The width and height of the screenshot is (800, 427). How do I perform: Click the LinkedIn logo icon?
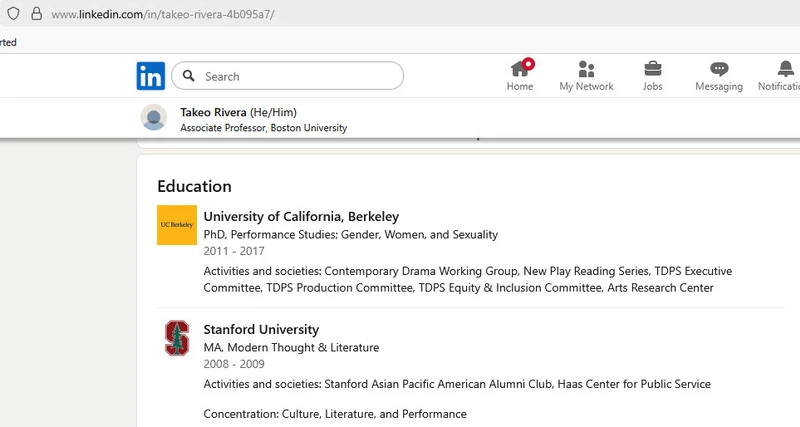coord(151,76)
